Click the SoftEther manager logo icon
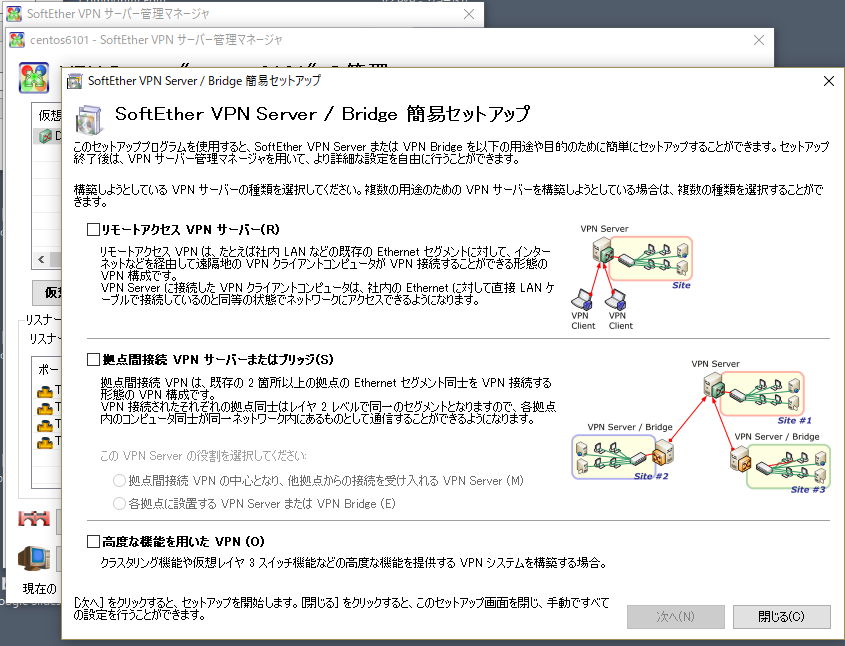The height and width of the screenshot is (646, 845). pyautogui.click(x=35, y=77)
